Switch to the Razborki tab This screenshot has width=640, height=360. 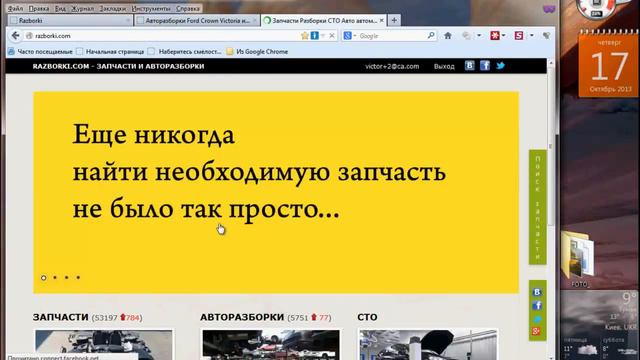click(70, 20)
